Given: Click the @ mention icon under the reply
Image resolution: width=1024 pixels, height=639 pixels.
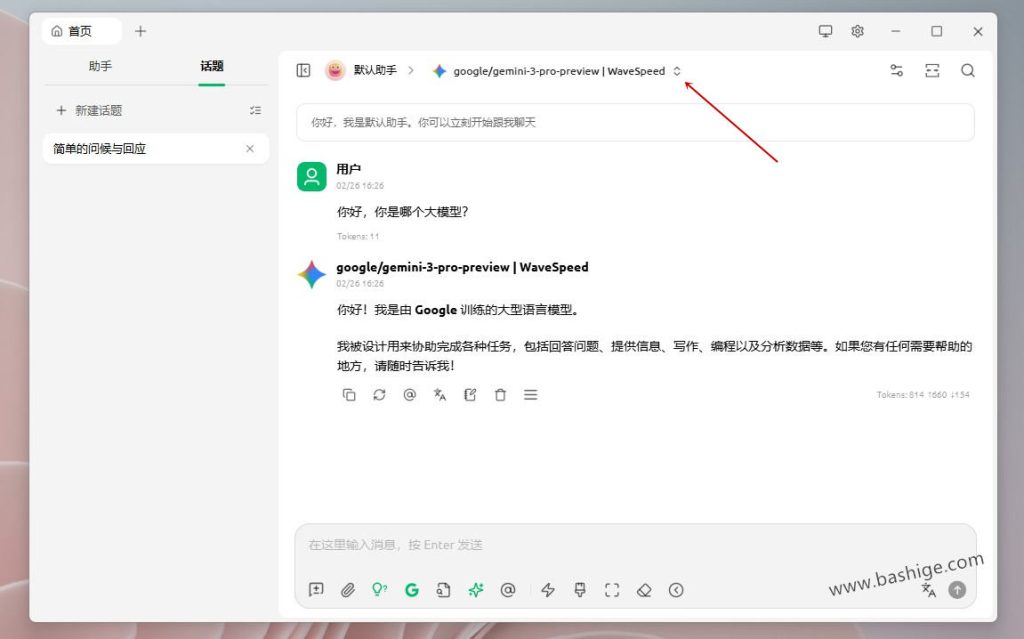Looking at the screenshot, I should click(x=409, y=395).
